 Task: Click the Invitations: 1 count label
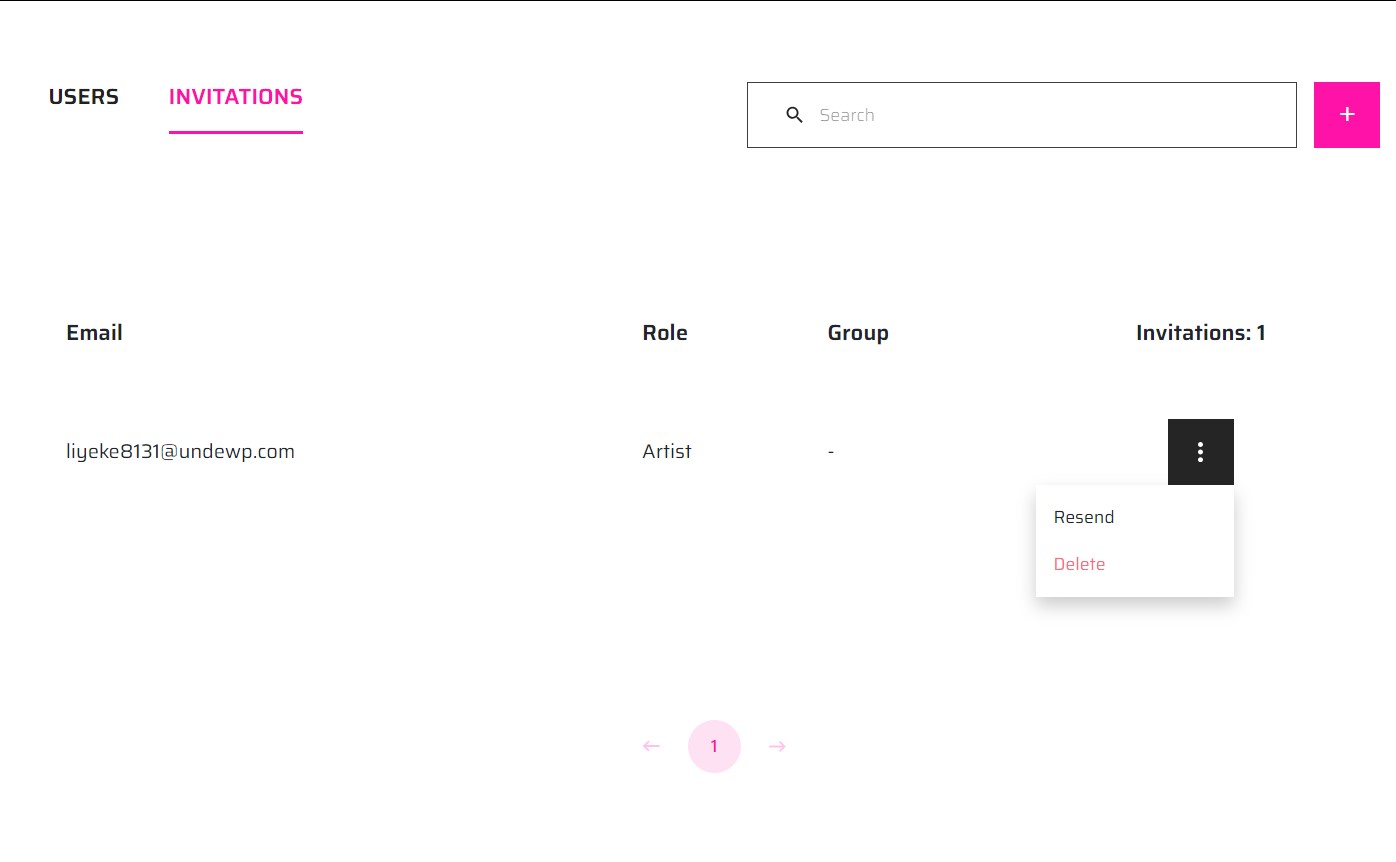coord(1201,333)
